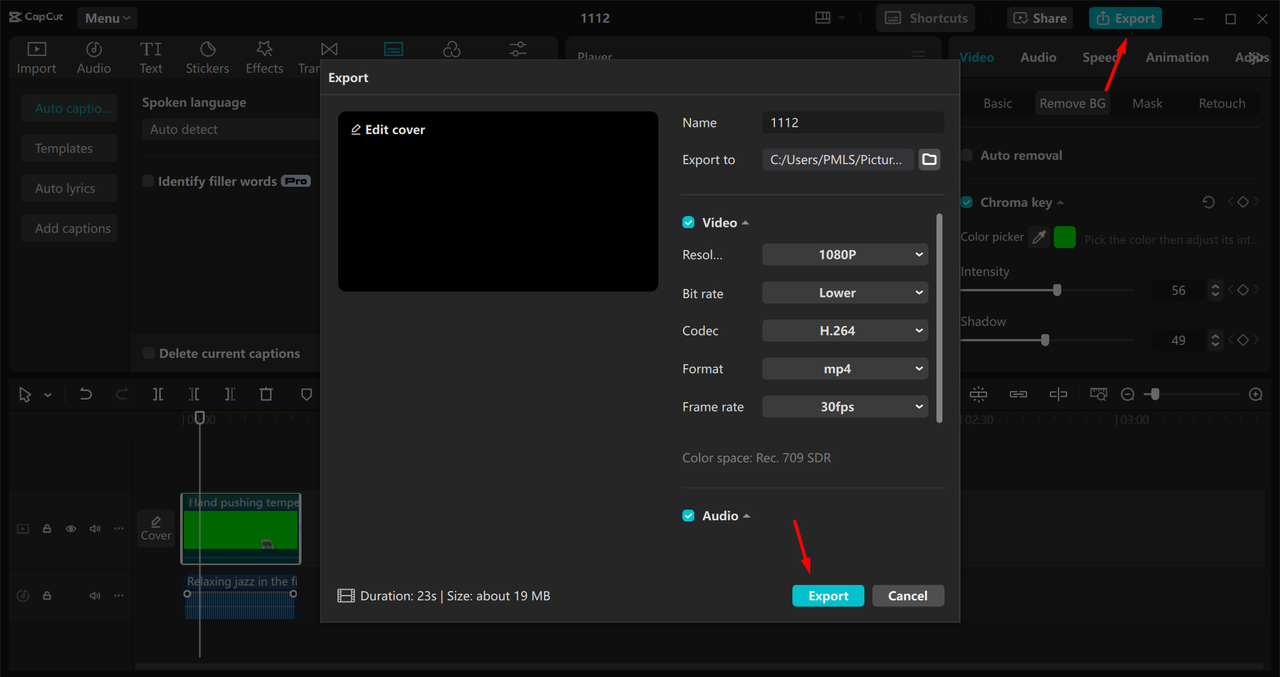Image resolution: width=1280 pixels, height=677 pixels.
Task: Check Delete current captions option
Action: tap(148, 353)
